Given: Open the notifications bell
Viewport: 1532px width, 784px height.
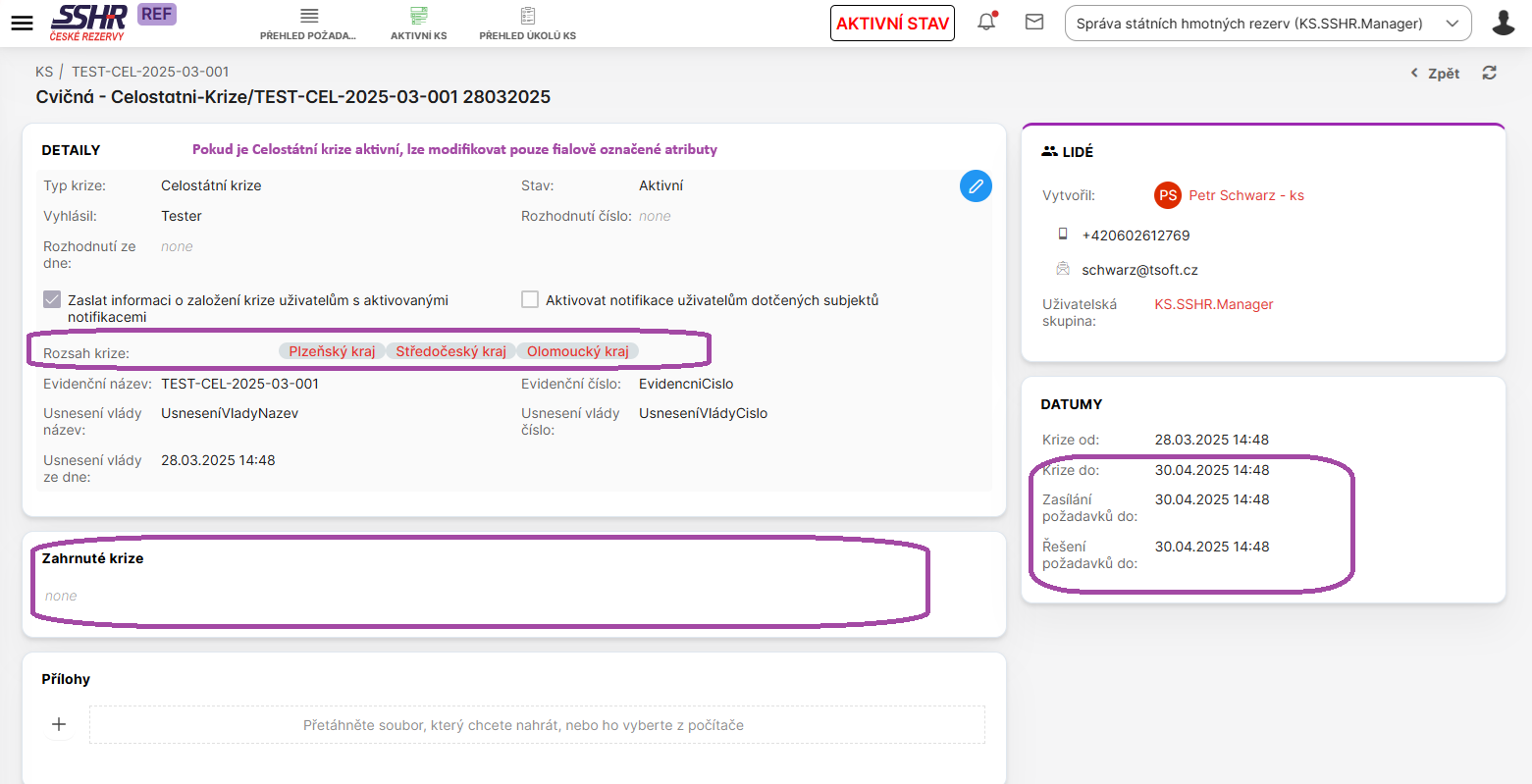Looking at the screenshot, I should click(986, 23).
